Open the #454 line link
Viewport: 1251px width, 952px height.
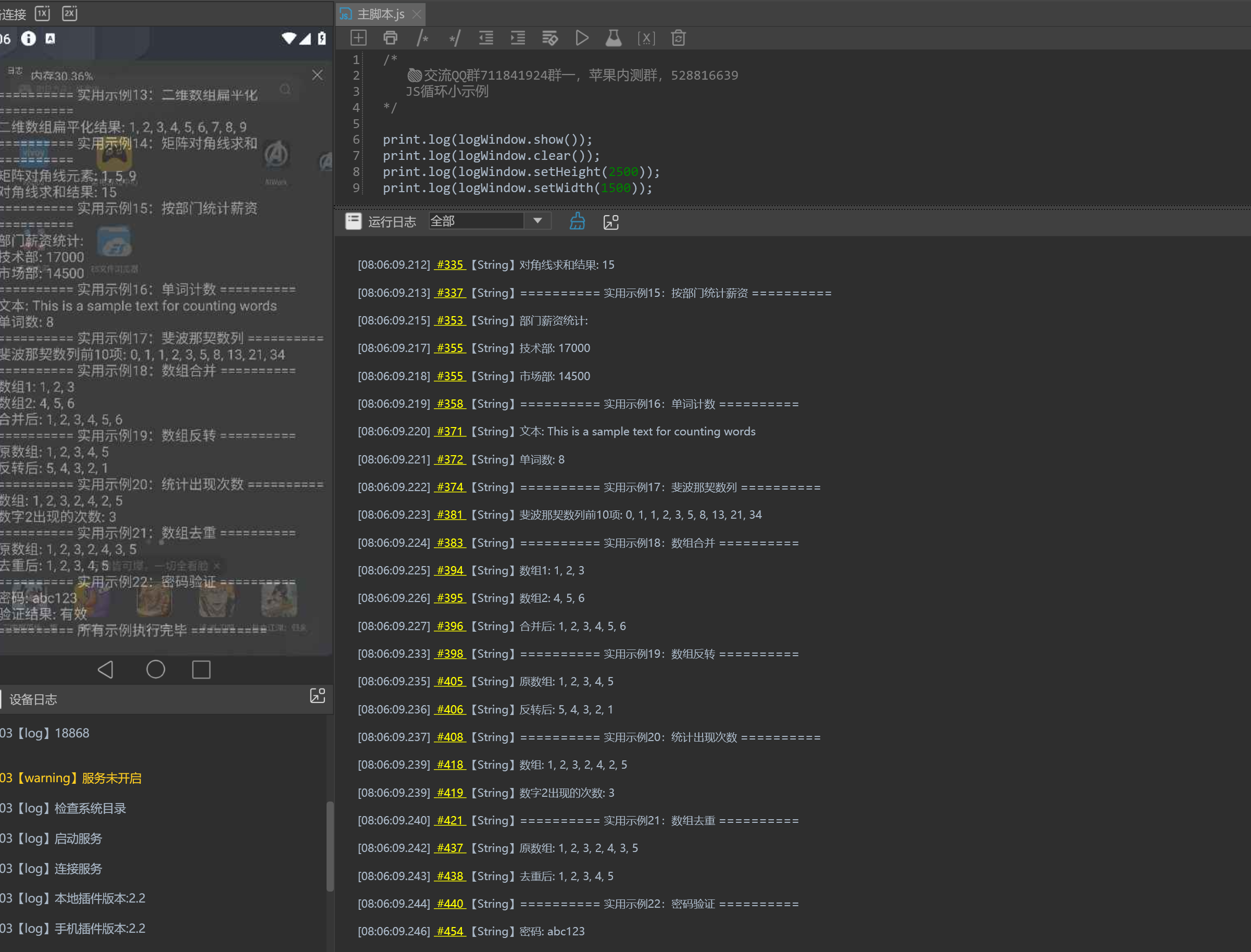pyautogui.click(x=450, y=931)
